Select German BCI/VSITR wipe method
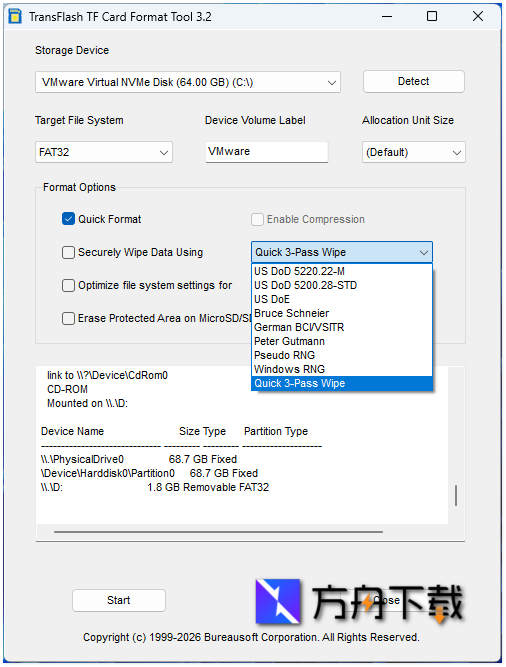This screenshot has height=667, width=506. (x=342, y=327)
